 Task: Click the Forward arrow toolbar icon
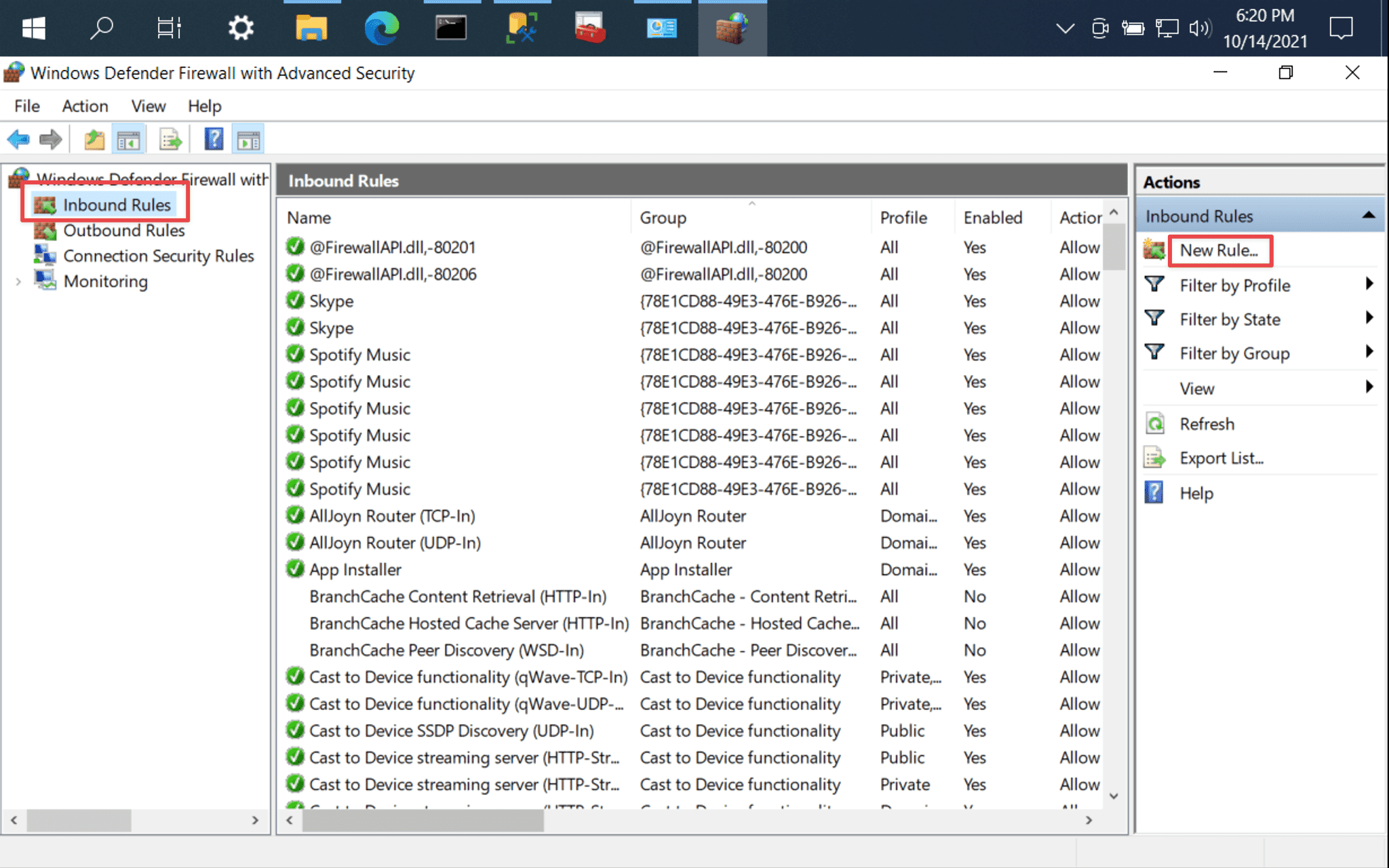(x=51, y=140)
